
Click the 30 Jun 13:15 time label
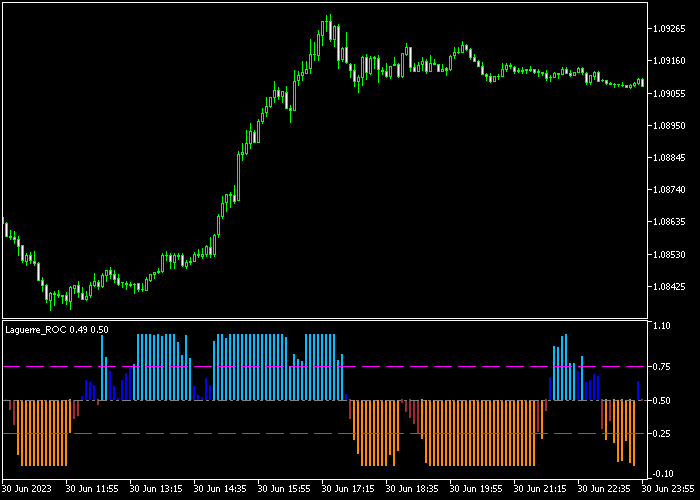click(156, 488)
